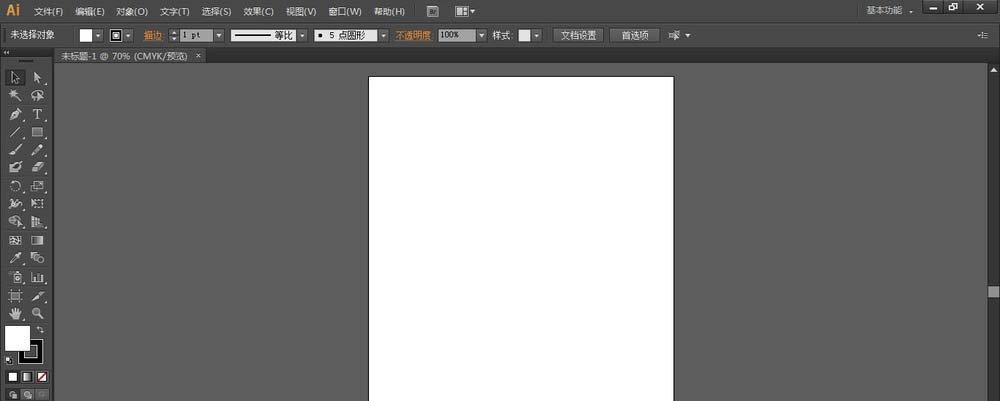
Task: Select the Paintbrush tool
Action: 16,150
